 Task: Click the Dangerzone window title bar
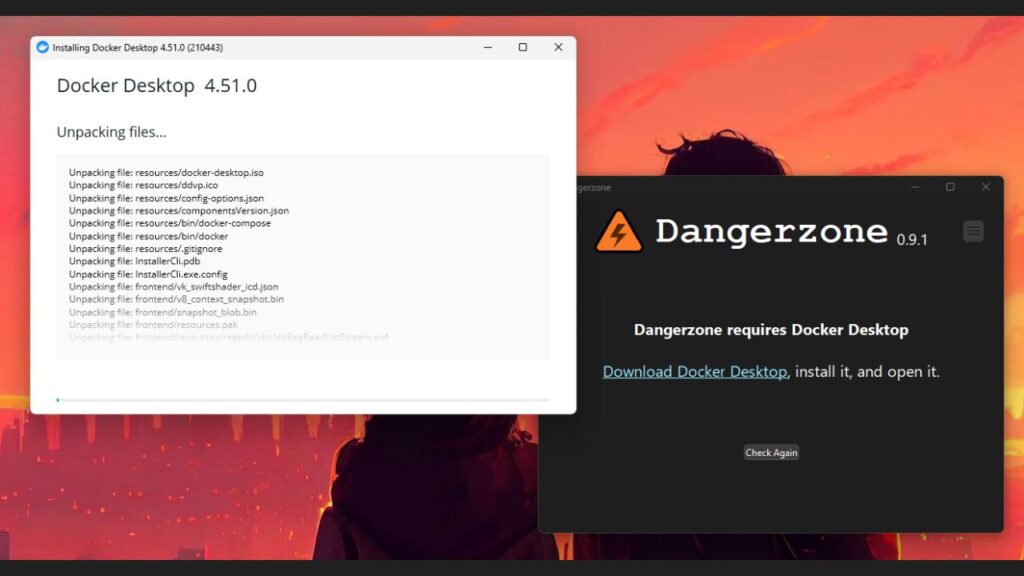[x=750, y=187]
